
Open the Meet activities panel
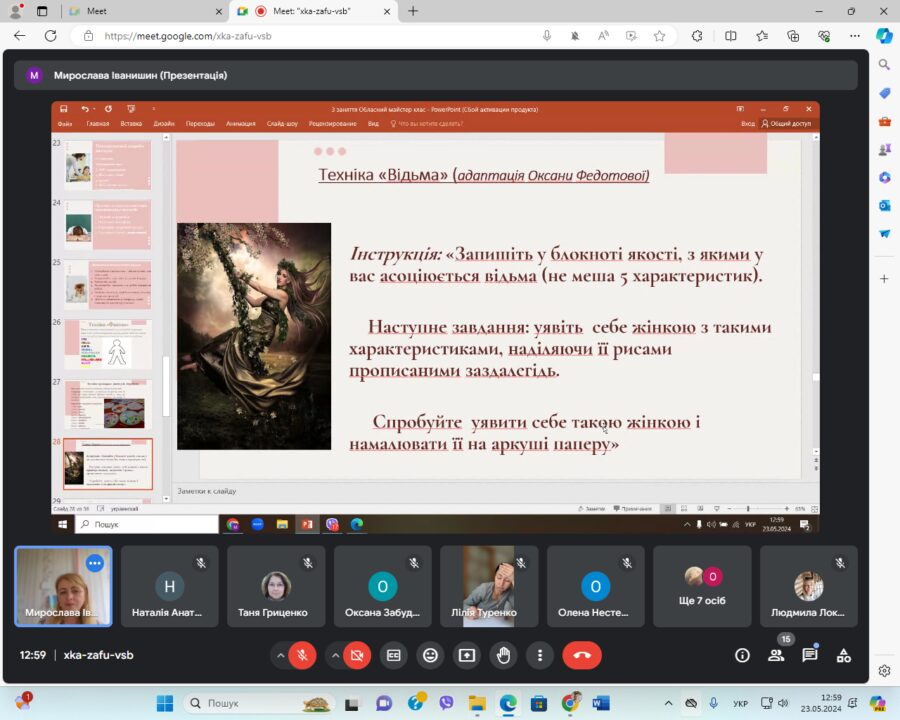pos(844,655)
